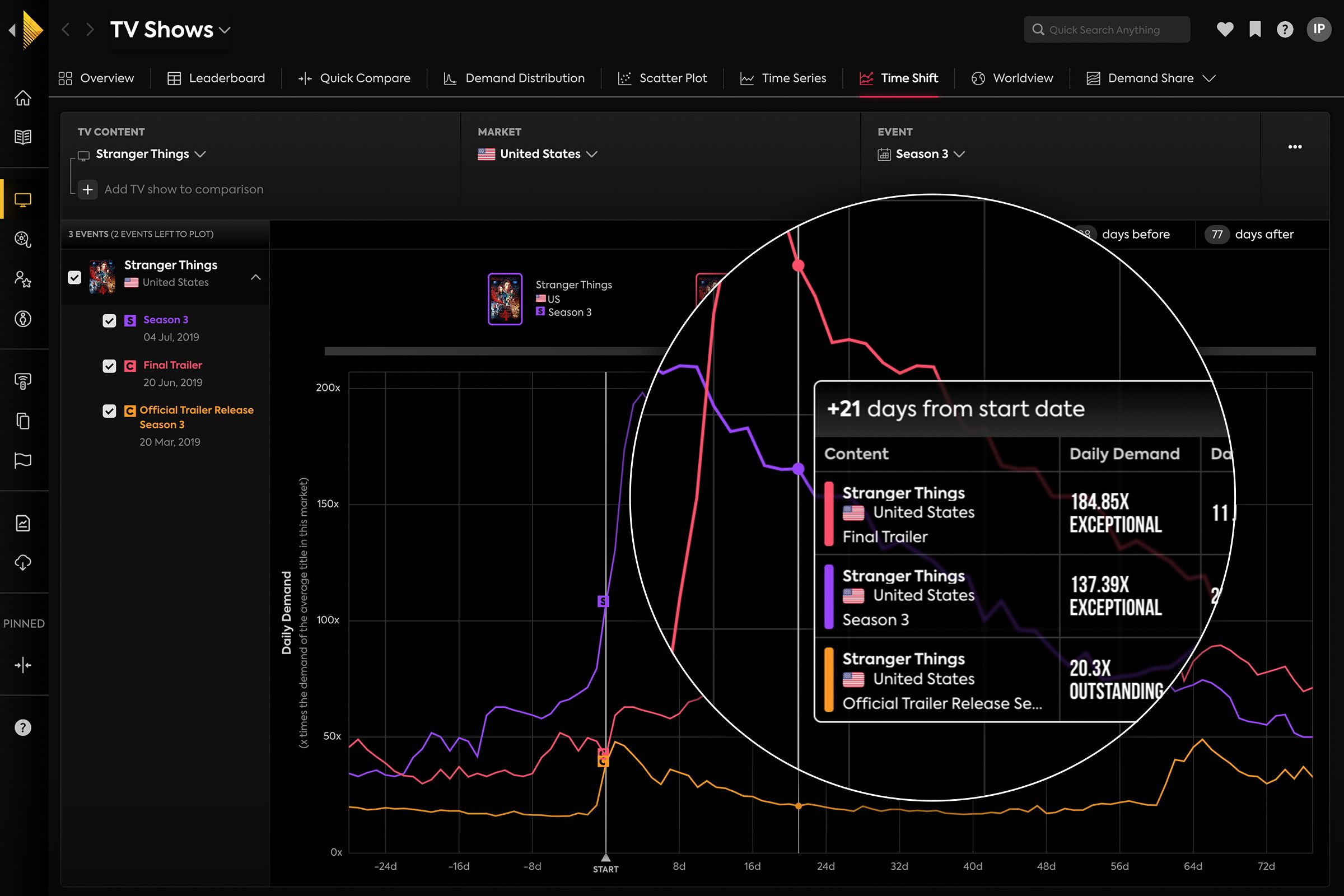The image size is (1344, 896).
Task: Switch to the Overview tab
Action: pyautogui.click(x=96, y=78)
